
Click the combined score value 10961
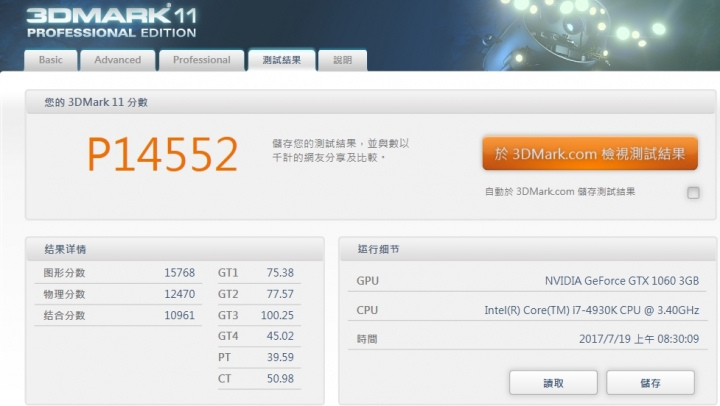[180, 316]
